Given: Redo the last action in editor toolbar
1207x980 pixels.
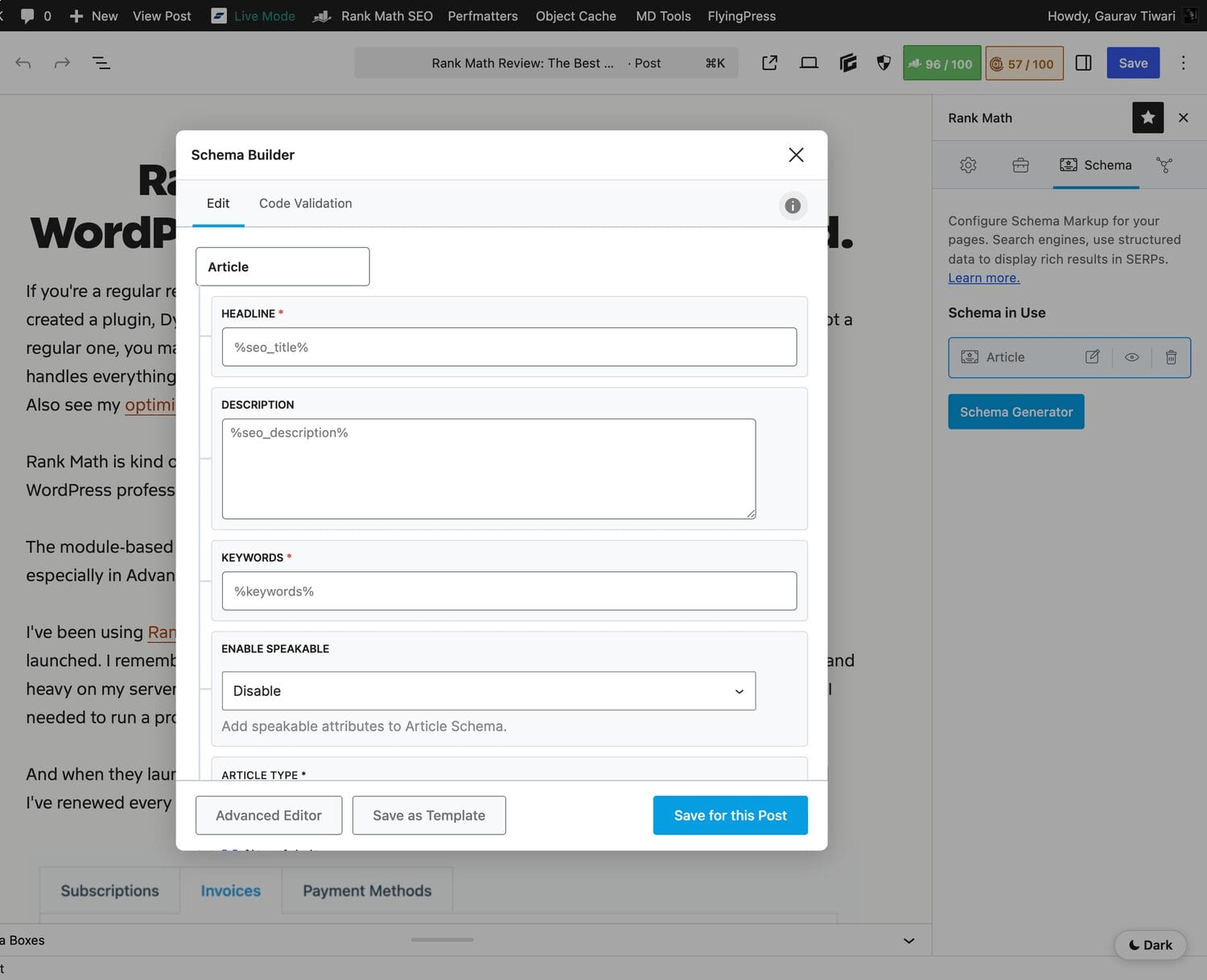Looking at the screenshot, I should (x=62, y=63).
